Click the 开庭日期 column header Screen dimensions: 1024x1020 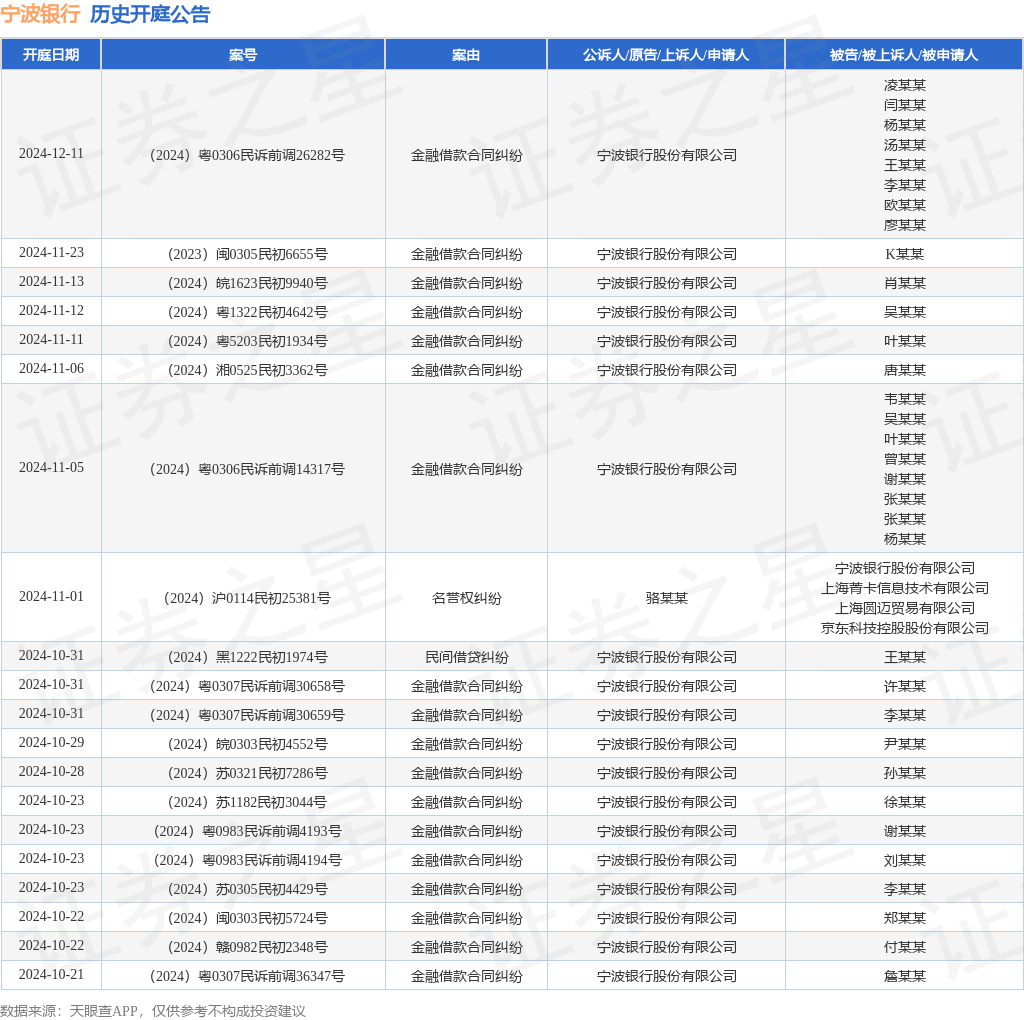point(51,55)
